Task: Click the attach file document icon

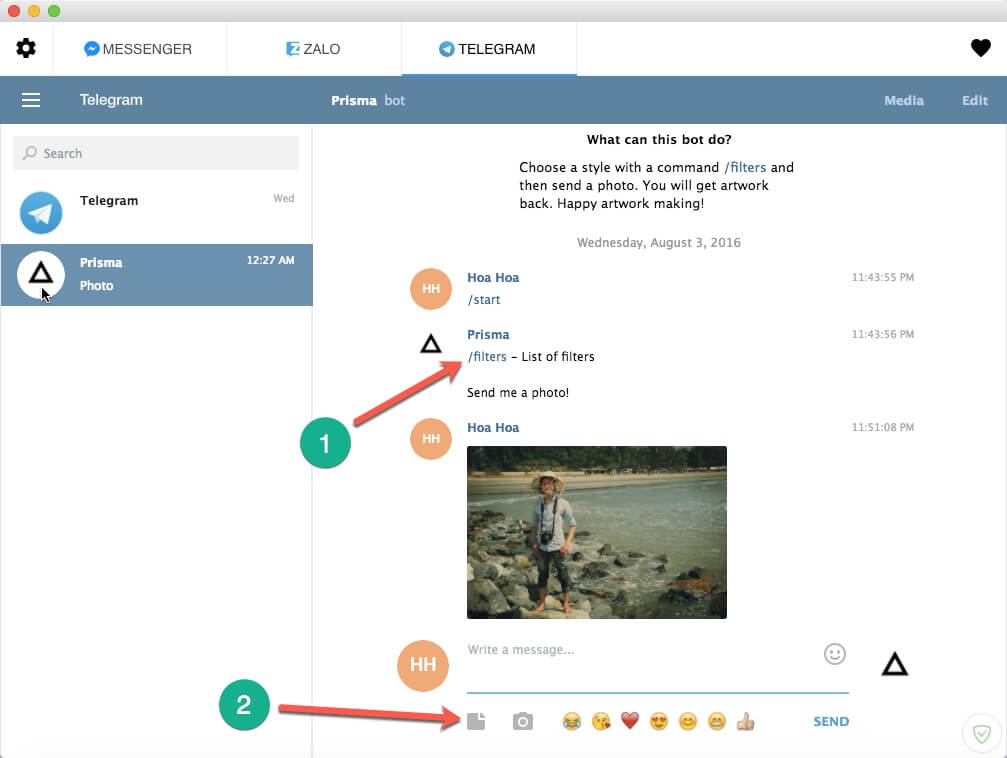Action: 476,721
